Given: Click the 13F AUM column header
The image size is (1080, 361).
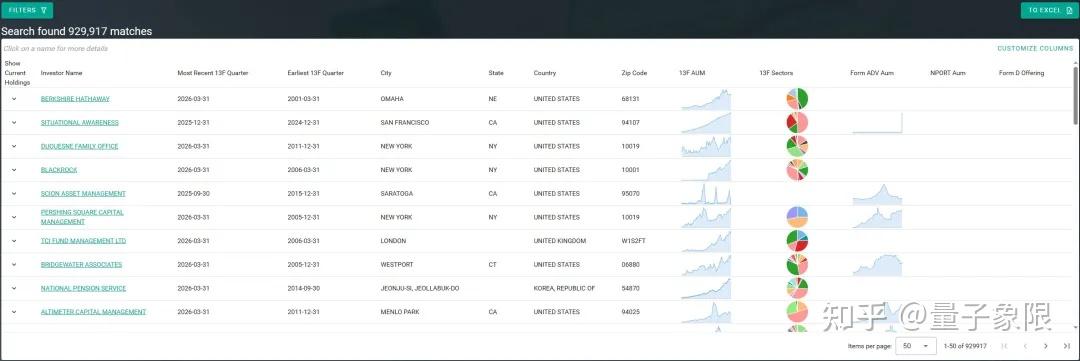Looking at the screenshot, I should pyautogui.click(x=692, y=73).
